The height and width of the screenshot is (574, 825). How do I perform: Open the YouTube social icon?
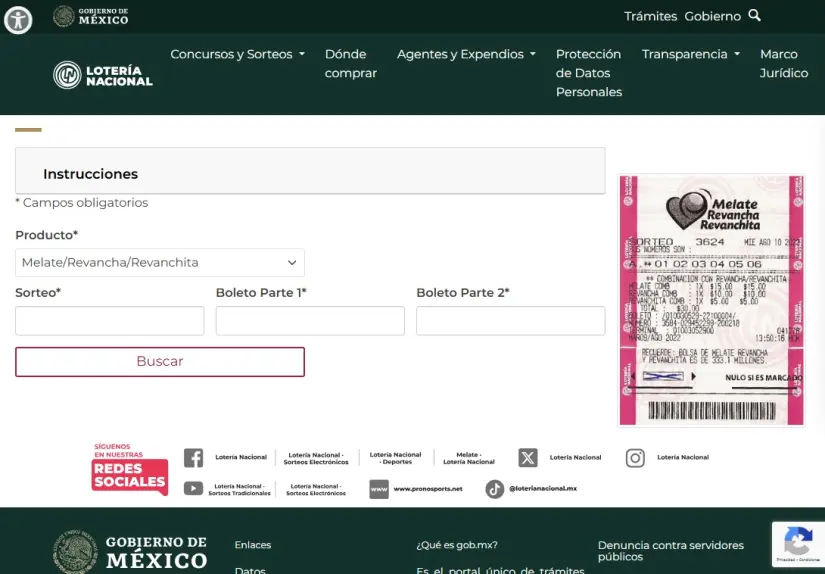coord(193,489)
